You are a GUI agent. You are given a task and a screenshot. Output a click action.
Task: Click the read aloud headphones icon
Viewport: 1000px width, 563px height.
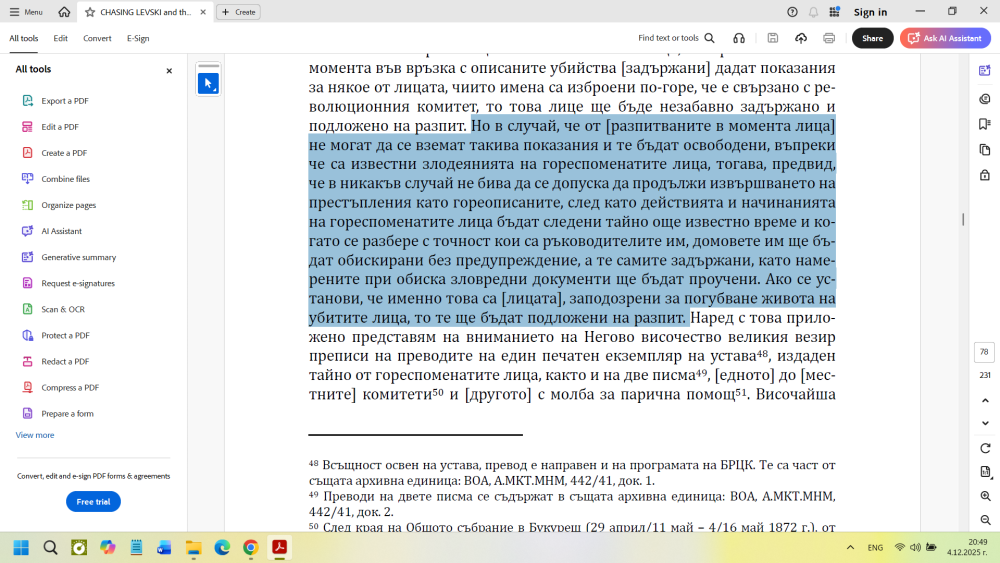(738, 38)
